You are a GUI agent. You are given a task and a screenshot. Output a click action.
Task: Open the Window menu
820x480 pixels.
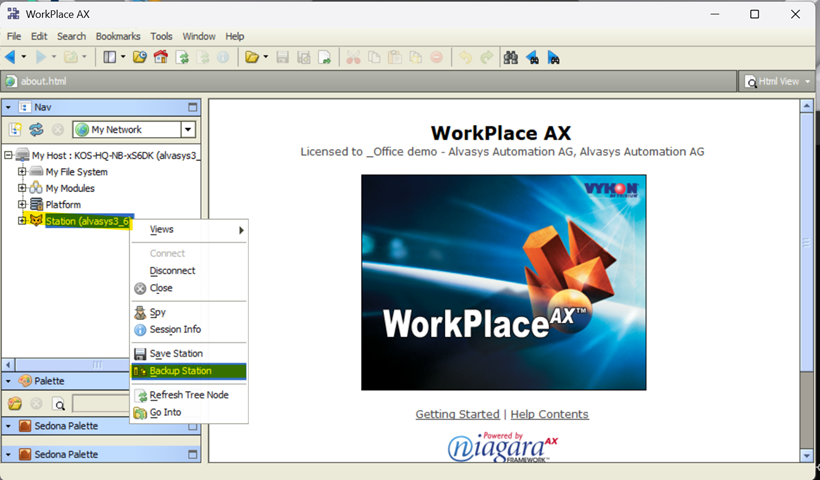[x=199, y=36]
